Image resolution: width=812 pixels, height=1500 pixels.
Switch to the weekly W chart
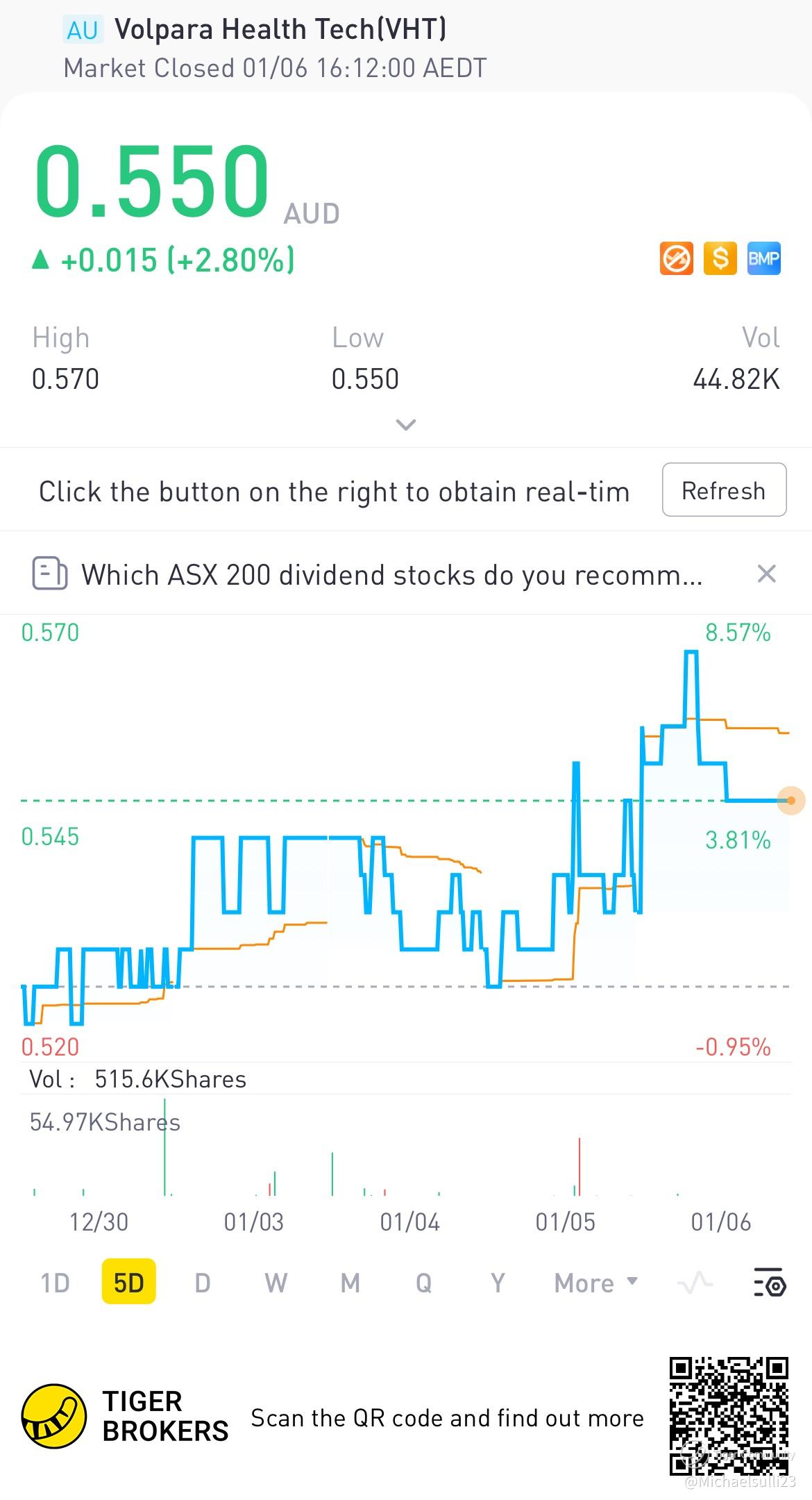[276, 1283]
